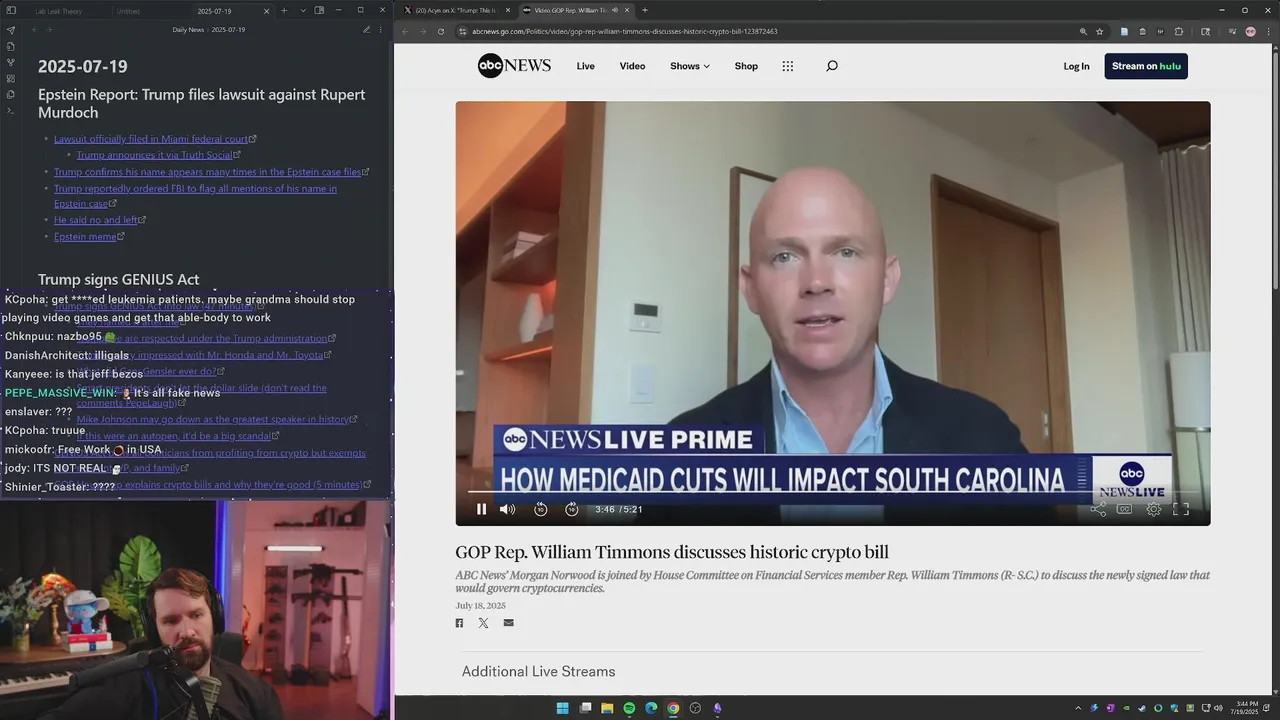
Task: Open the ABC News logo homepage
Action: tap(514, 66)
